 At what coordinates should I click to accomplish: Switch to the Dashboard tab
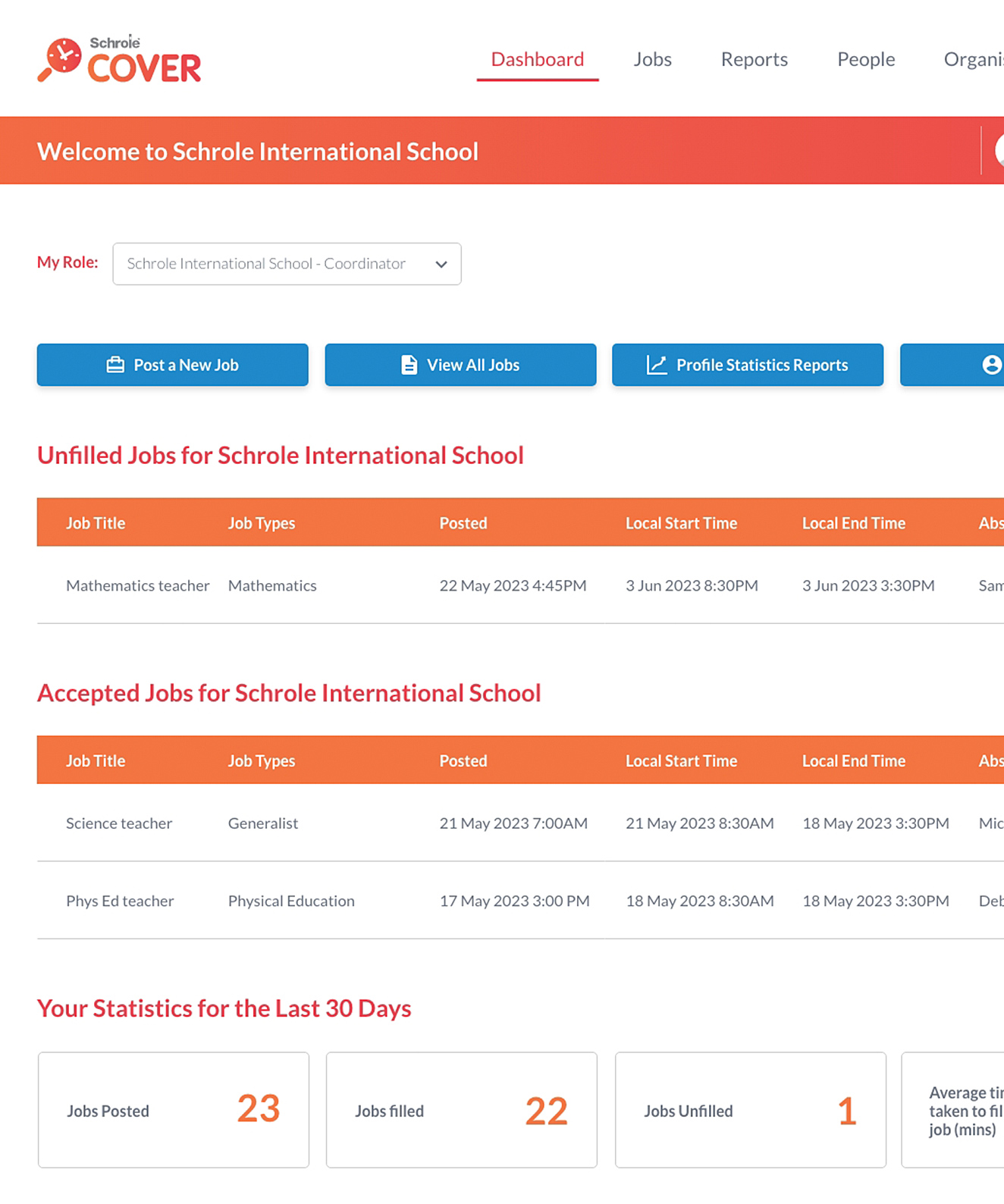click(537, 59)
